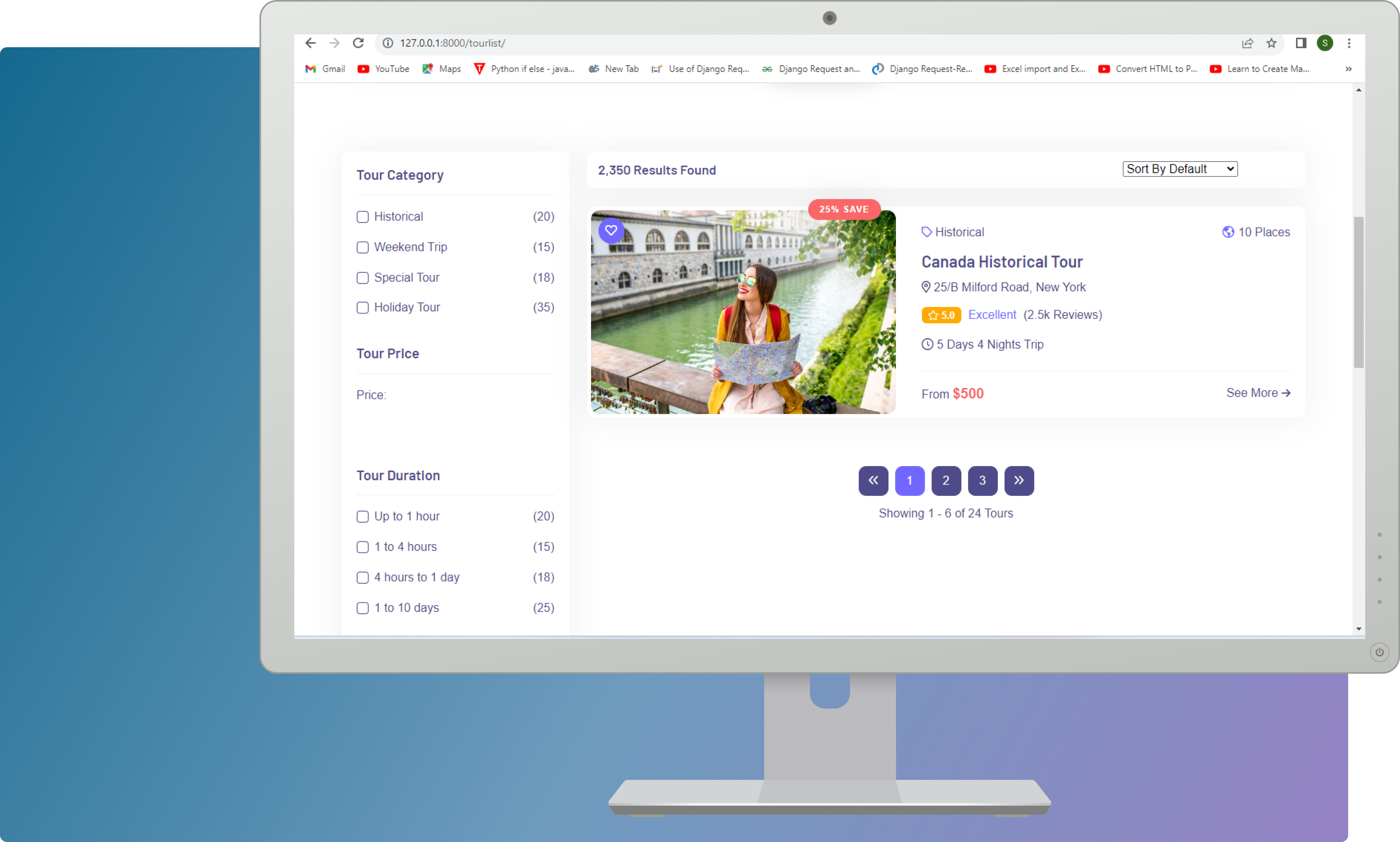
Task: Open the Django Request-Re... bookmark
Action: pyautogui.click(x=922, y=69)
